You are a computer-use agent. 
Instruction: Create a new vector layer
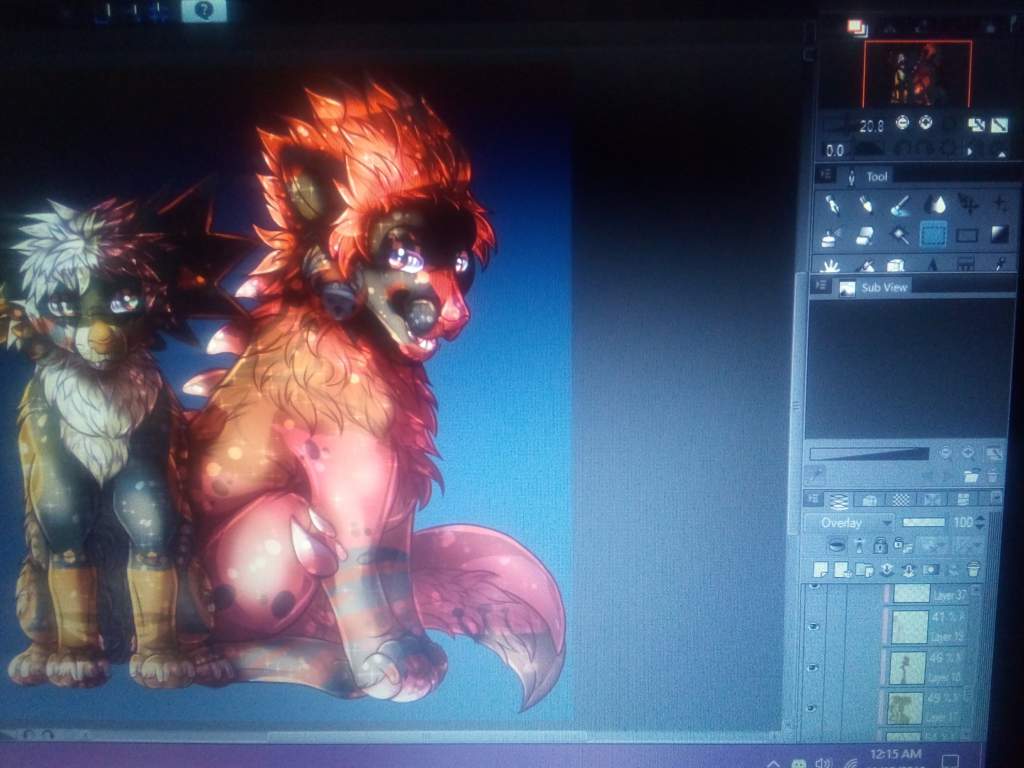click(x=842, y=569)
